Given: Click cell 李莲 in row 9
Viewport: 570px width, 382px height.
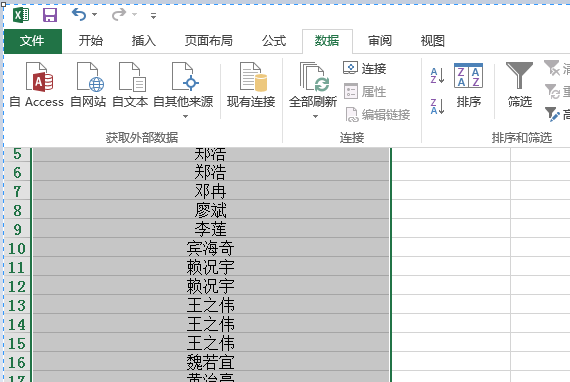Looking at the screenshot, I should [211, 229].
